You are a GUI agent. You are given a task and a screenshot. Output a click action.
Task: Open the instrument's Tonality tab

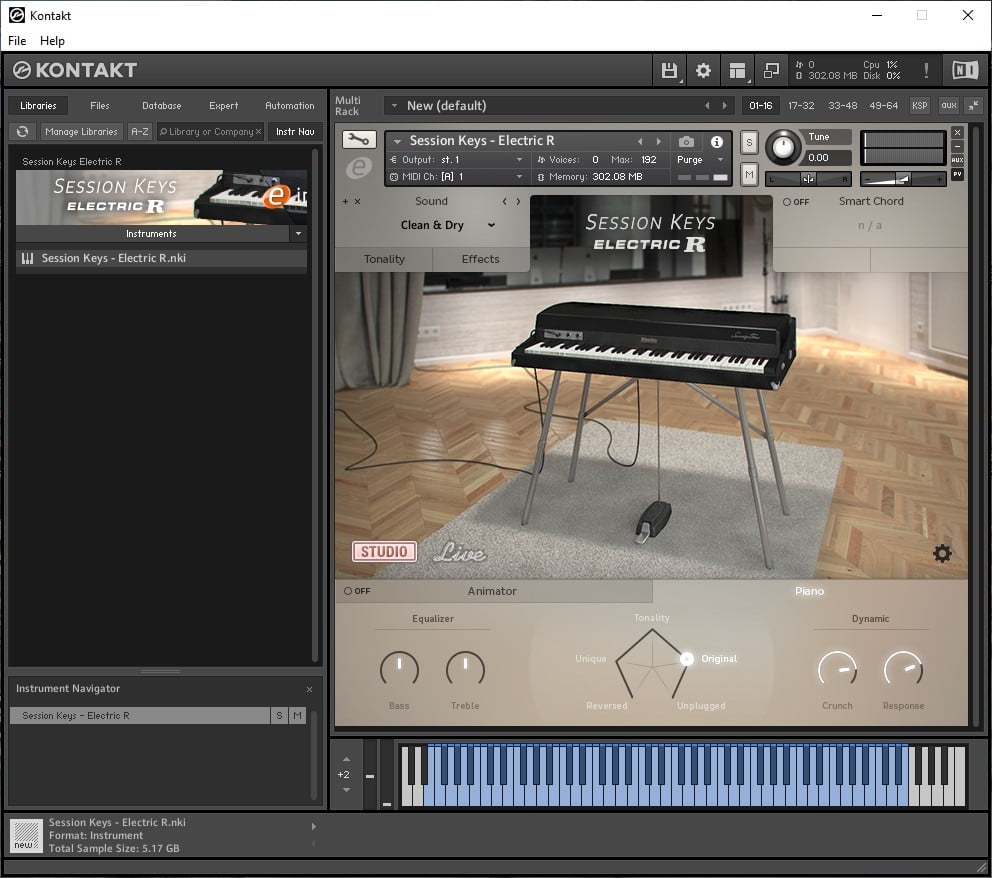384,259
